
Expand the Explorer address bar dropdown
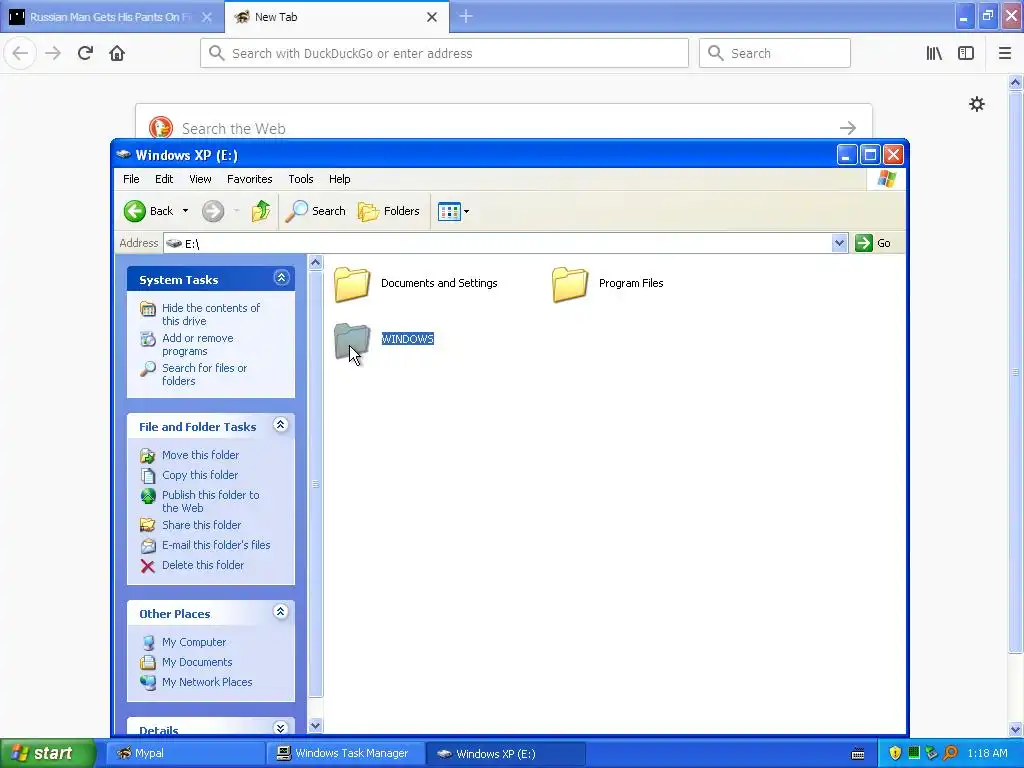coord(839,243)
